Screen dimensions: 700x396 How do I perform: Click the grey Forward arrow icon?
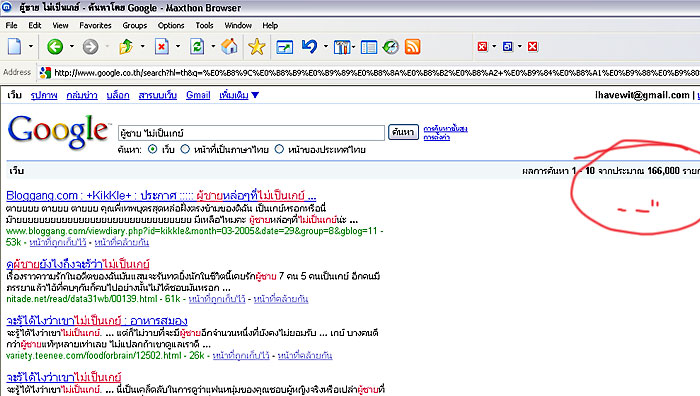coord(90,46)
